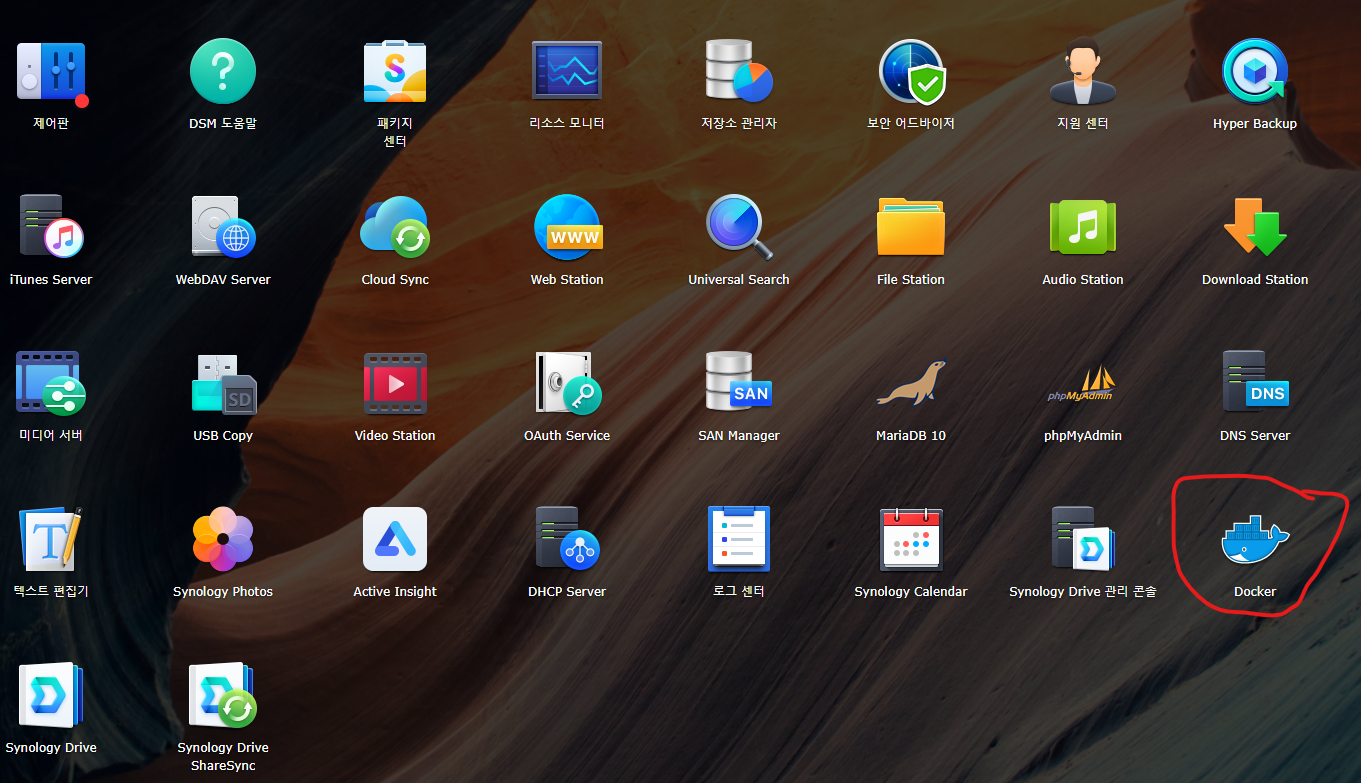Open WebDAV Server icon
Image resolution: width=1361 pixels, height=783 pixels.
223,227
